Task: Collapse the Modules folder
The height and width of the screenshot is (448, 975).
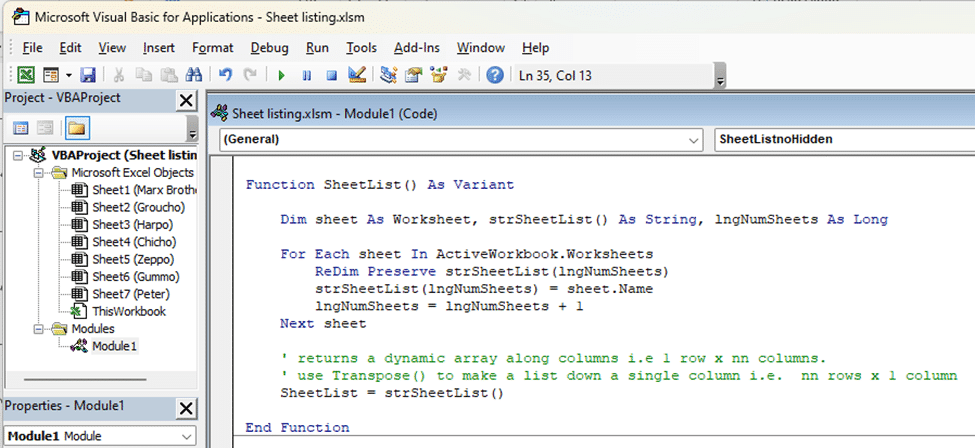Action: point(39,329)
